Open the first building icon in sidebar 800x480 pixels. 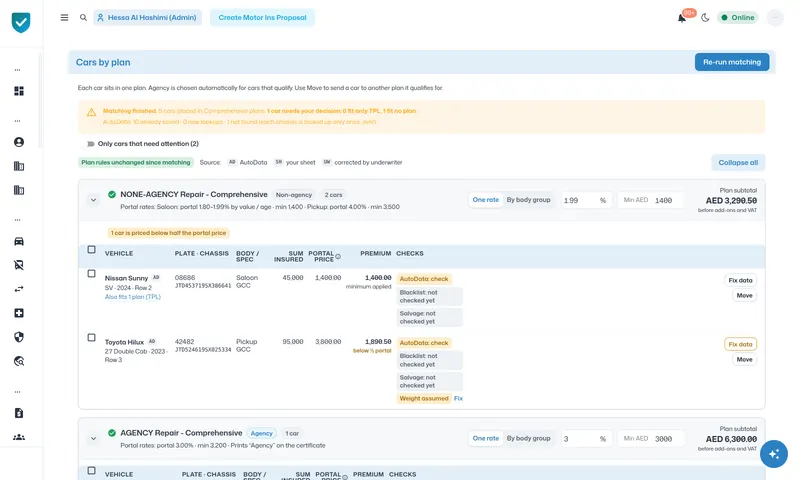(x=19, y=166)
